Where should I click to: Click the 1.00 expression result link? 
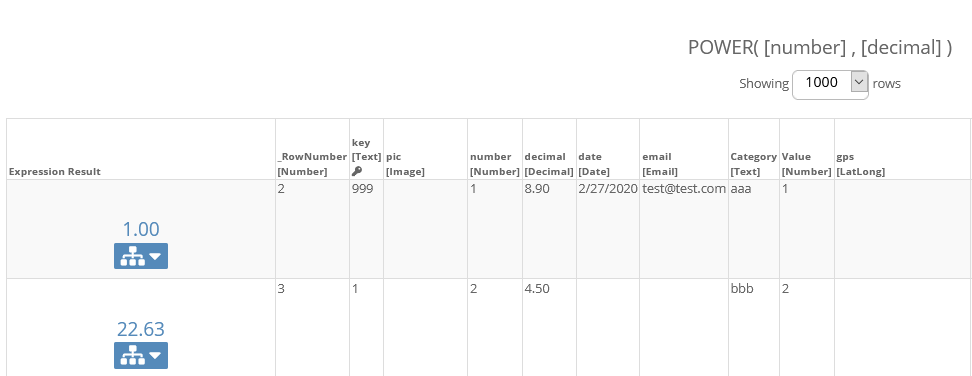point(141,229)
